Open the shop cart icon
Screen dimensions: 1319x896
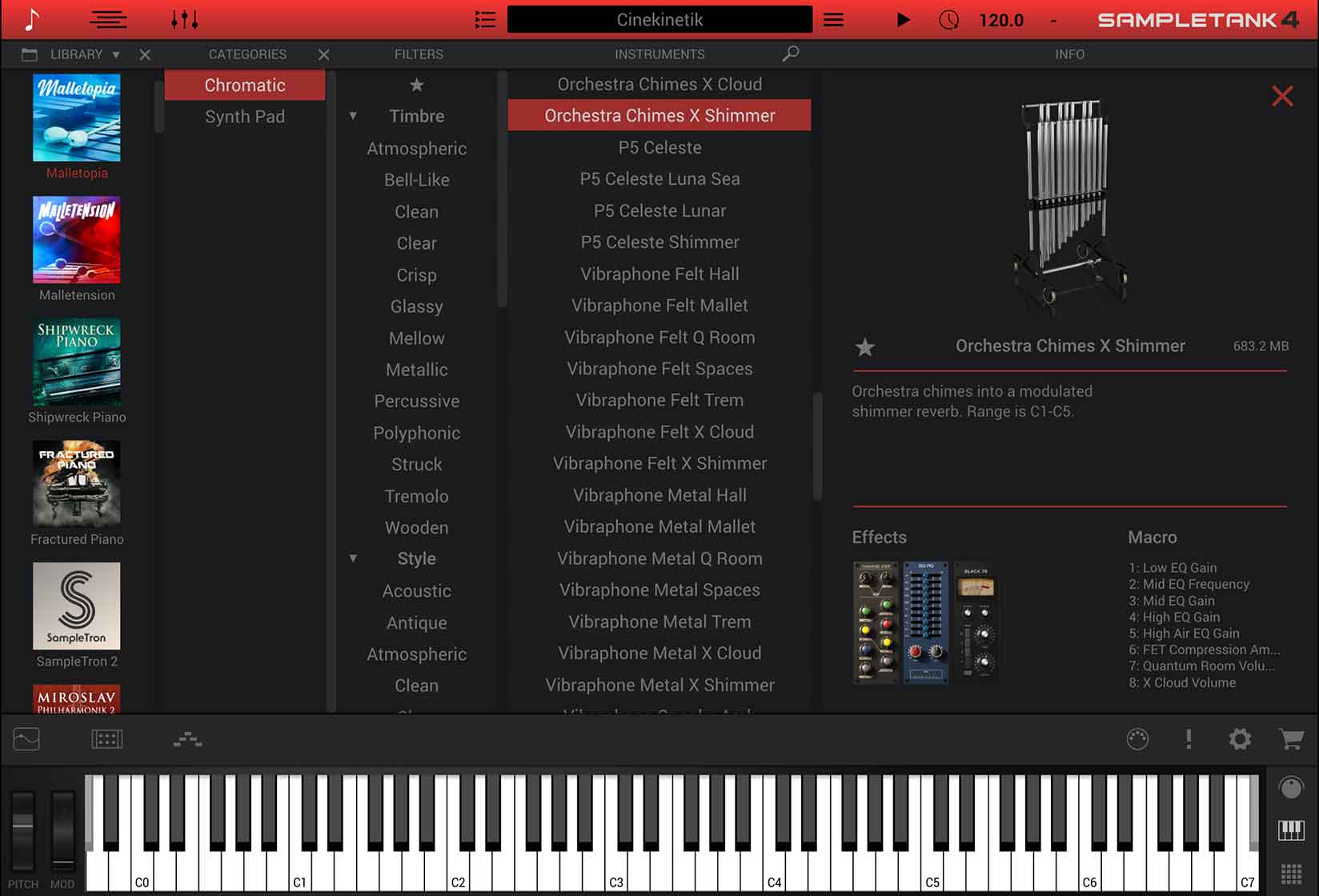tap(1291, 738)
